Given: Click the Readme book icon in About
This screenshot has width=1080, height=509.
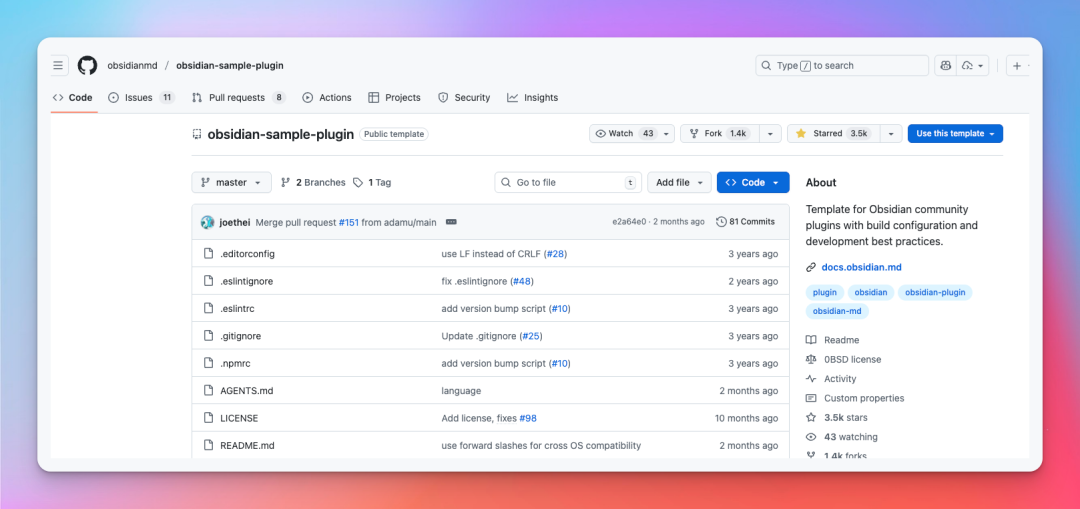Looking at the screenshot, I should click(x=811, y=340).
